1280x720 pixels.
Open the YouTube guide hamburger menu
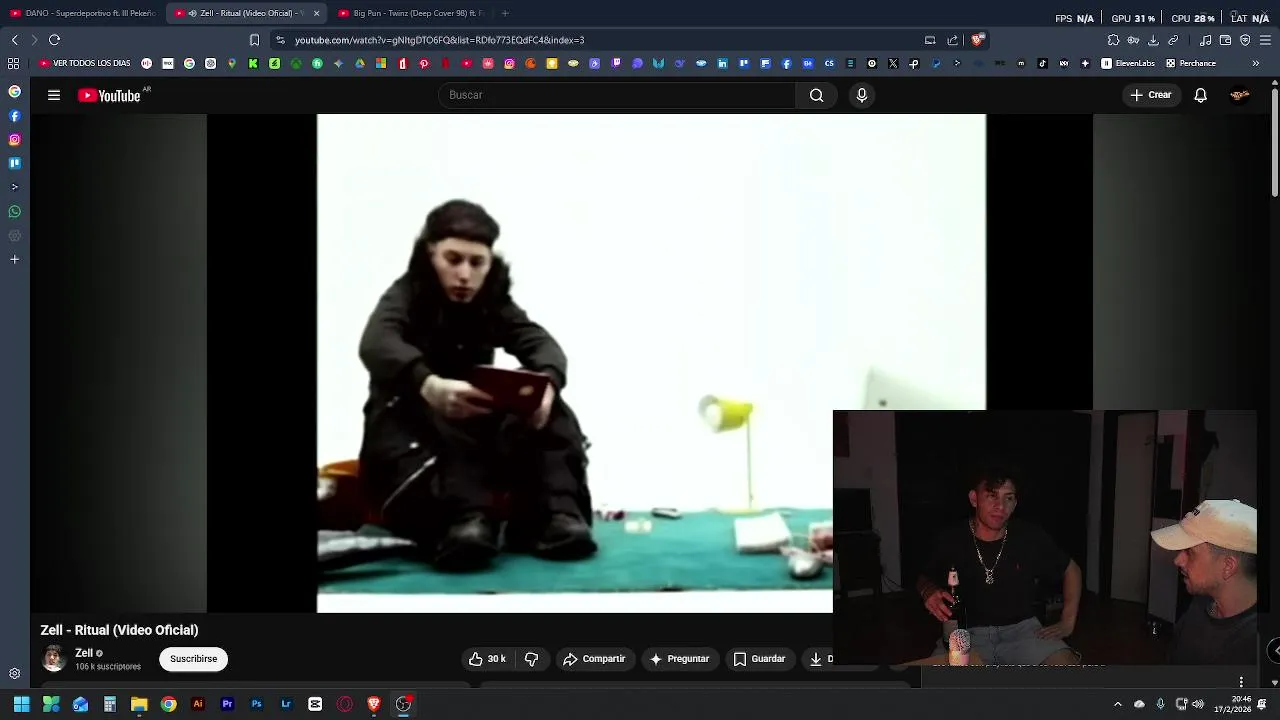54,95
